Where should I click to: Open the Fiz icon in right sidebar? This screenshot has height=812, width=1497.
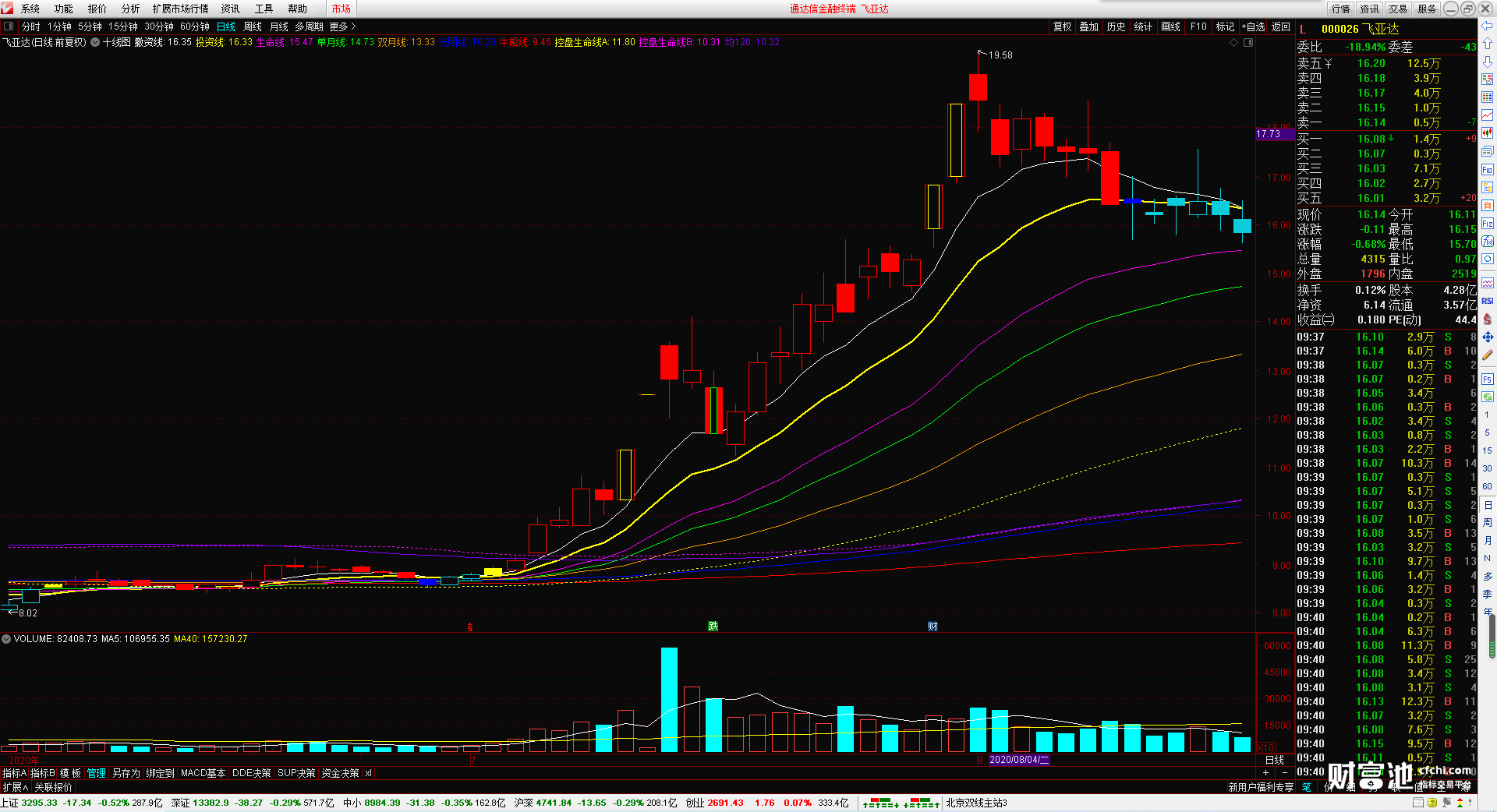1487,223
